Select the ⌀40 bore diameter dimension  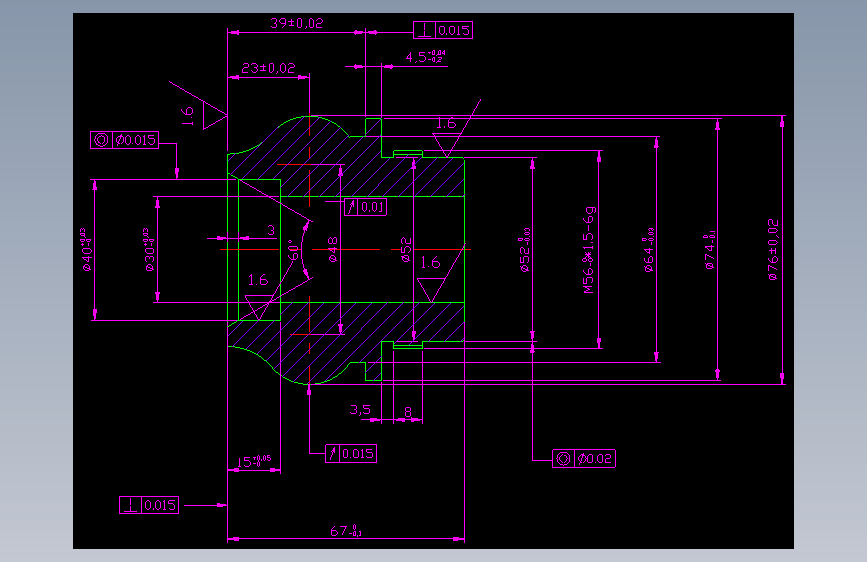[x=87, y=249]
